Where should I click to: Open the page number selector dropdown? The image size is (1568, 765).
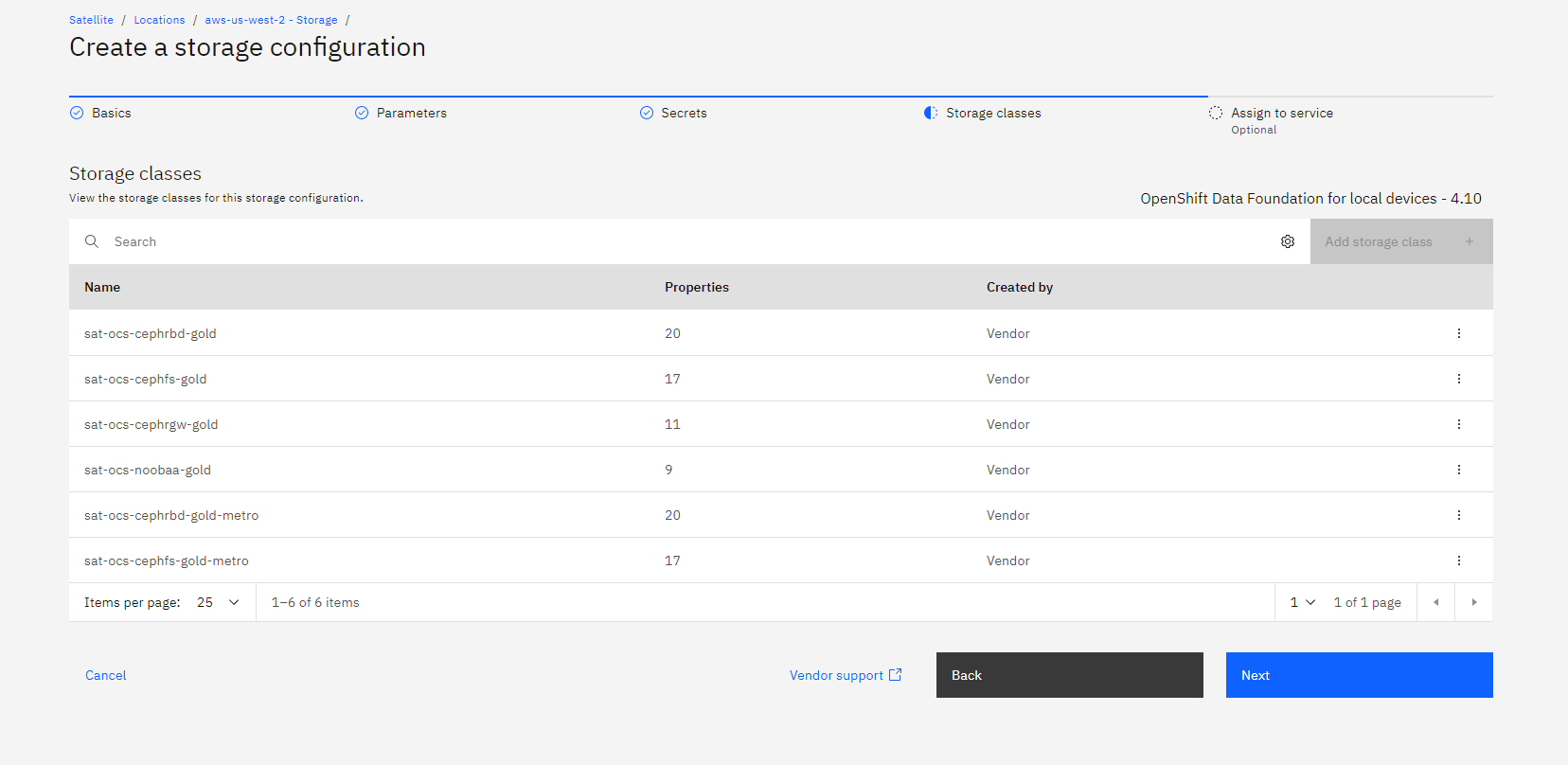click(1303, 602)
